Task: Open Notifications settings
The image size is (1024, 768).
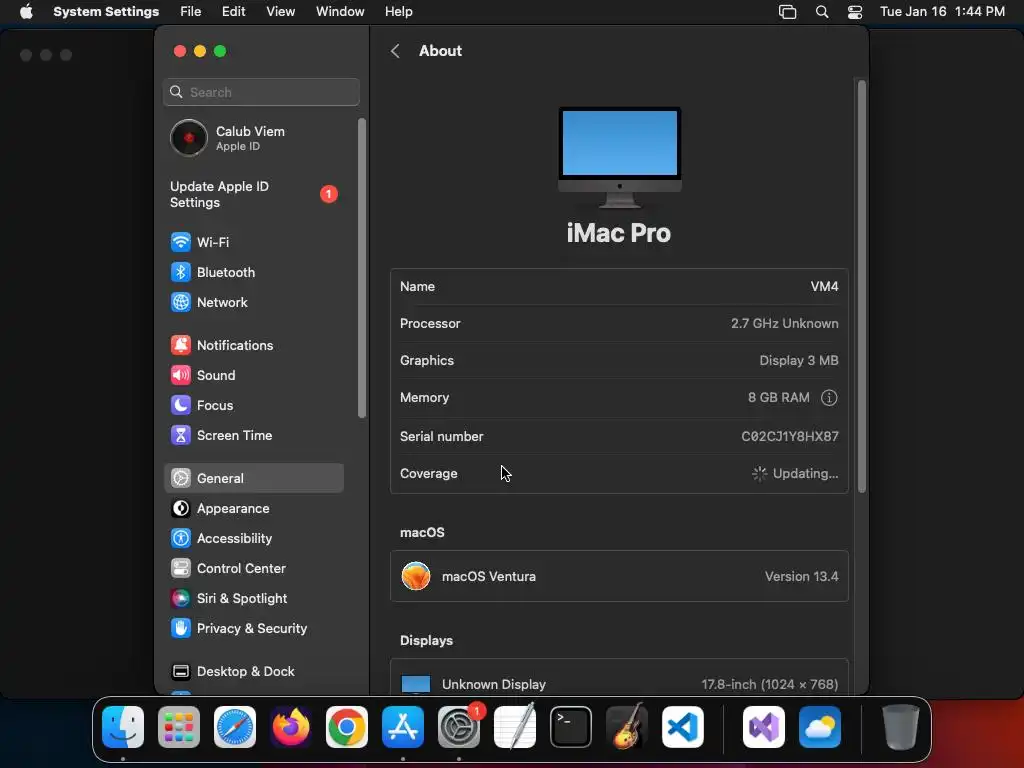Action: (x=253, y=345)
